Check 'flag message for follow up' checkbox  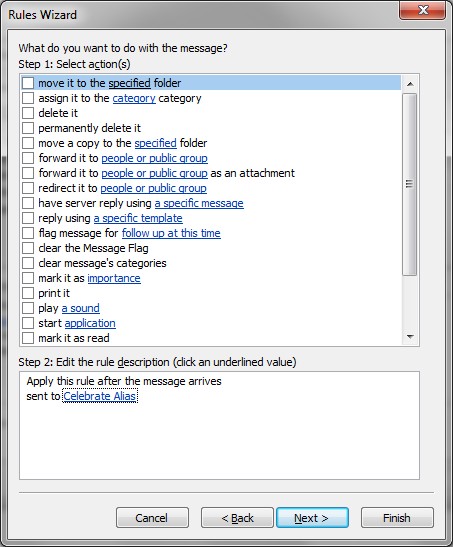point(28,233)
